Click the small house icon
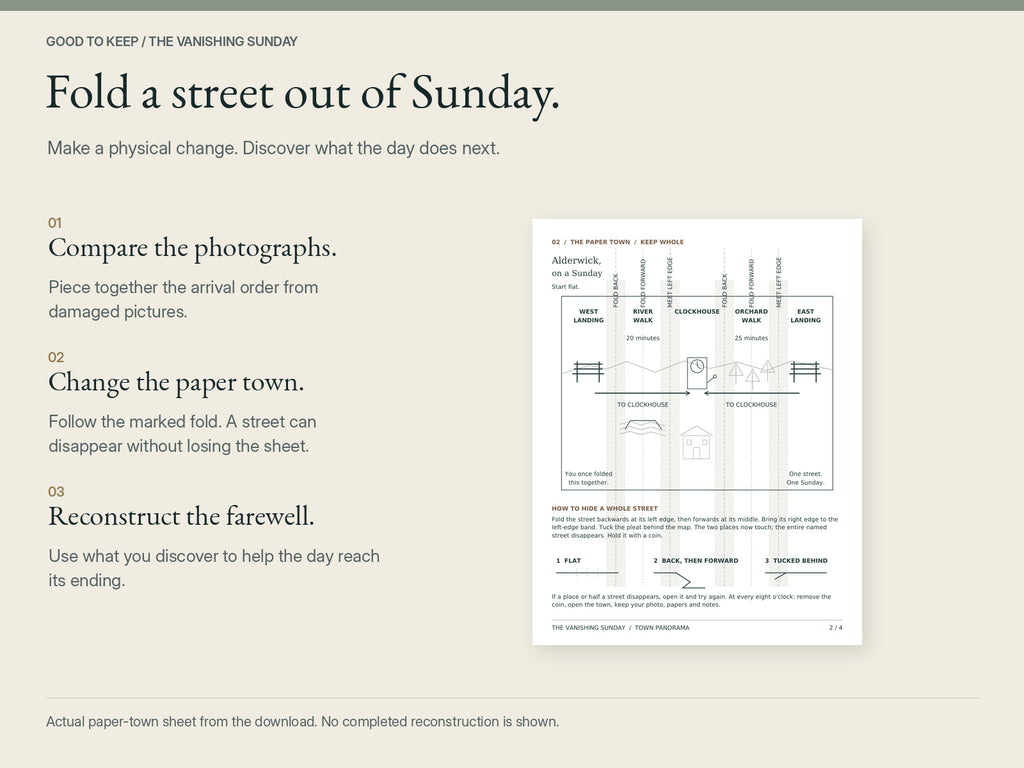 click(x=696, y=443)
